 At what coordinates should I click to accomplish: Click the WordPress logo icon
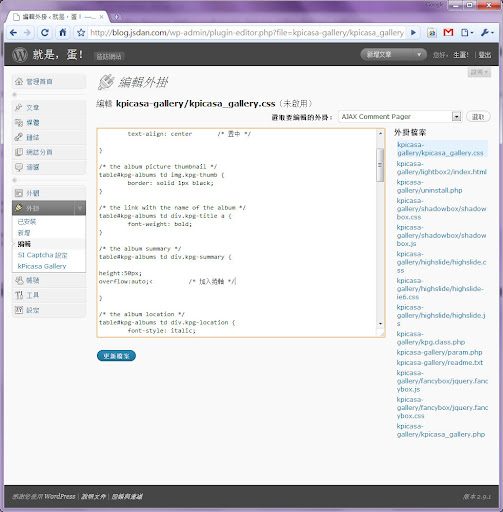coord(20,55)
